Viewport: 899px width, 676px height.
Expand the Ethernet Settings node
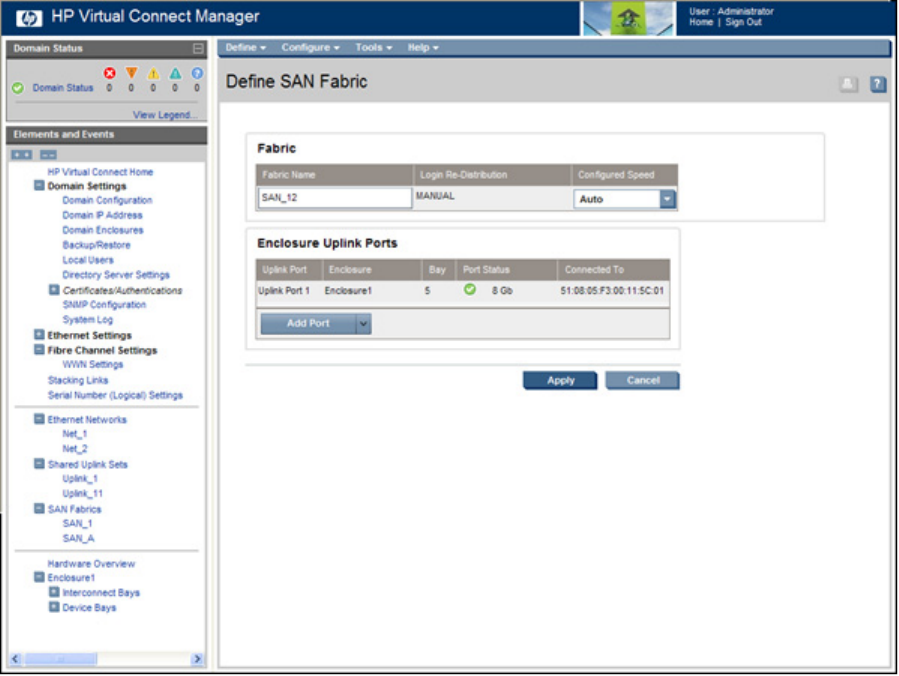click(x=39, y=334)
